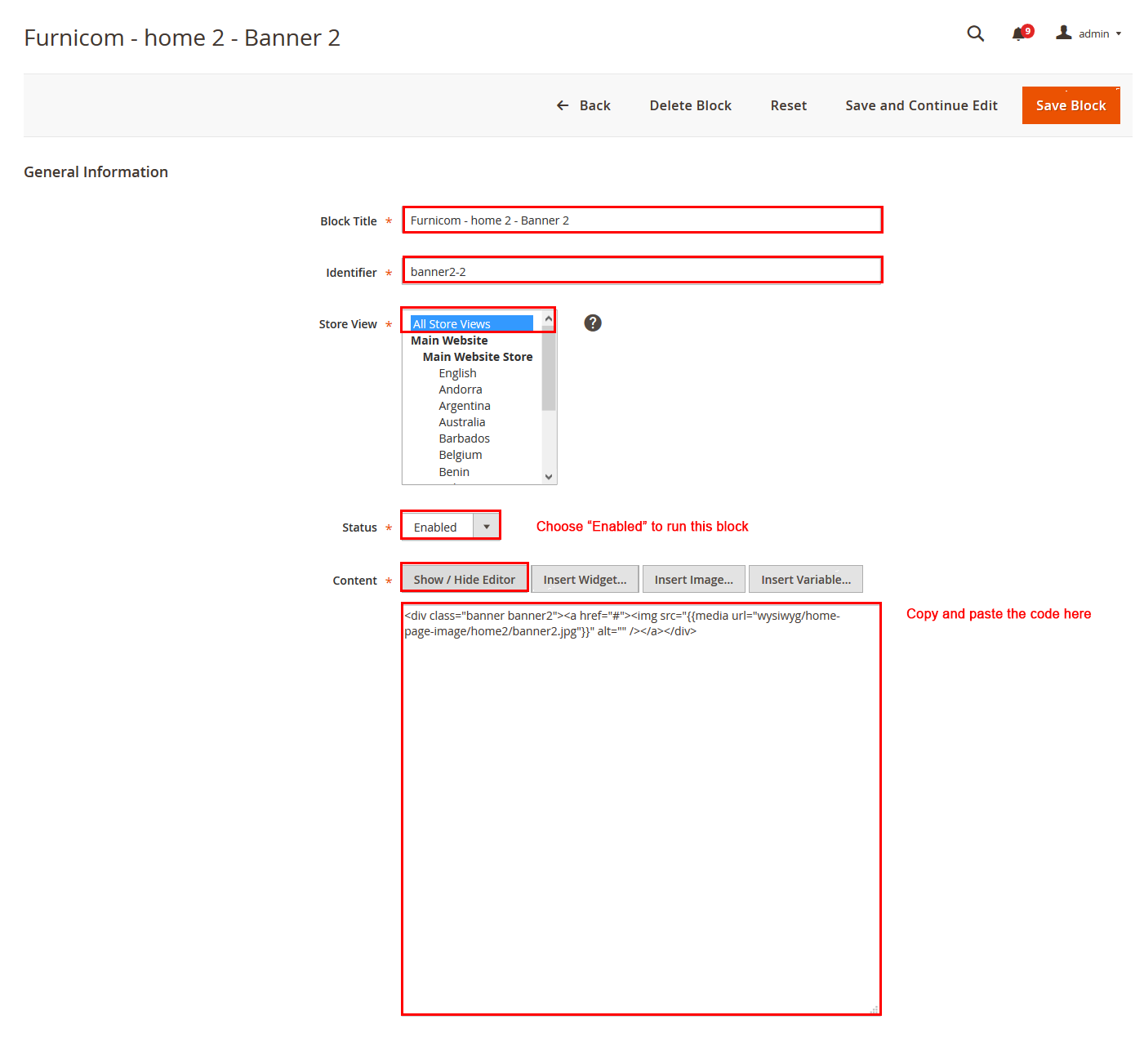Pick Australia store view

click(x=462, y=422)
